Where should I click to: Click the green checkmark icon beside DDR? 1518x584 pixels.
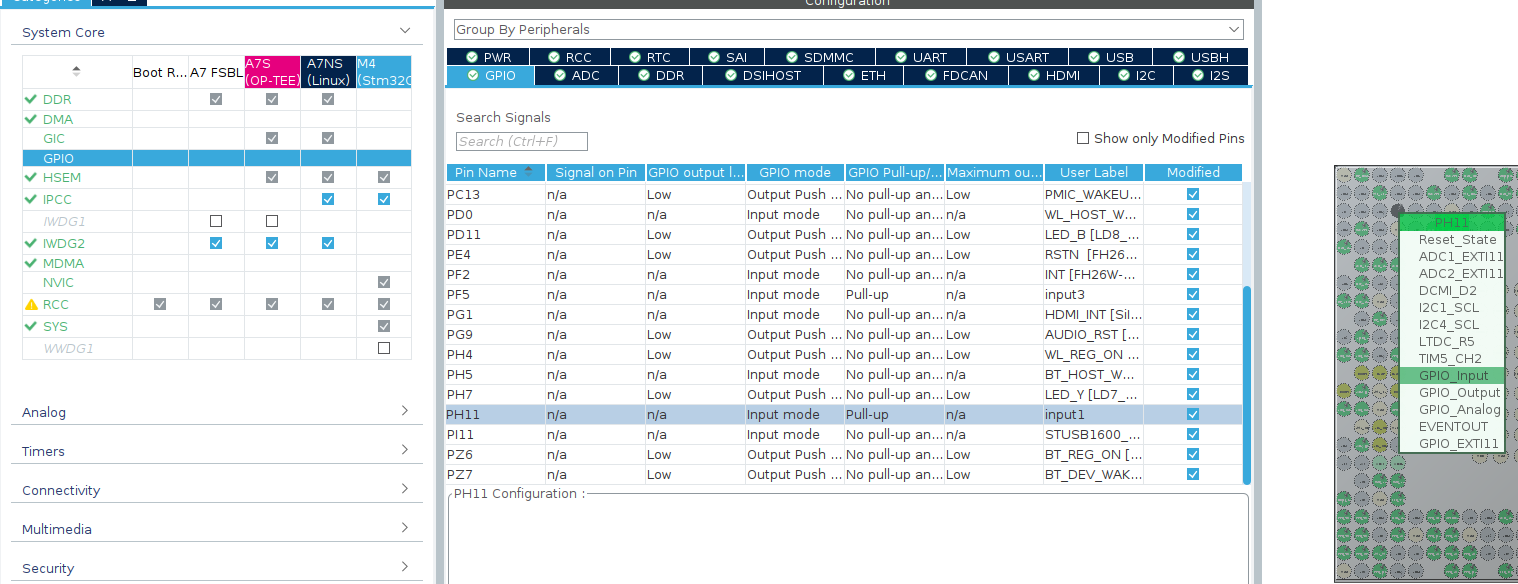pyautogui.click(x=29, y=99)
